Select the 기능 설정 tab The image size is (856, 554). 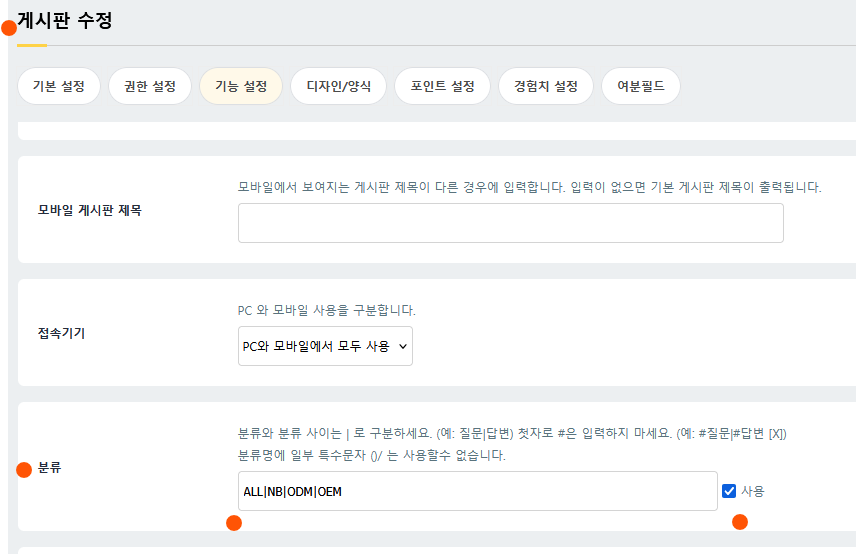coord(241,86)
